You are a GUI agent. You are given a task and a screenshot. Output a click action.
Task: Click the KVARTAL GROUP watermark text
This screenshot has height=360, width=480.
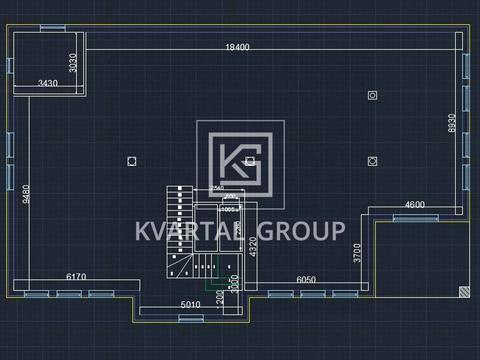click(240, 231)
